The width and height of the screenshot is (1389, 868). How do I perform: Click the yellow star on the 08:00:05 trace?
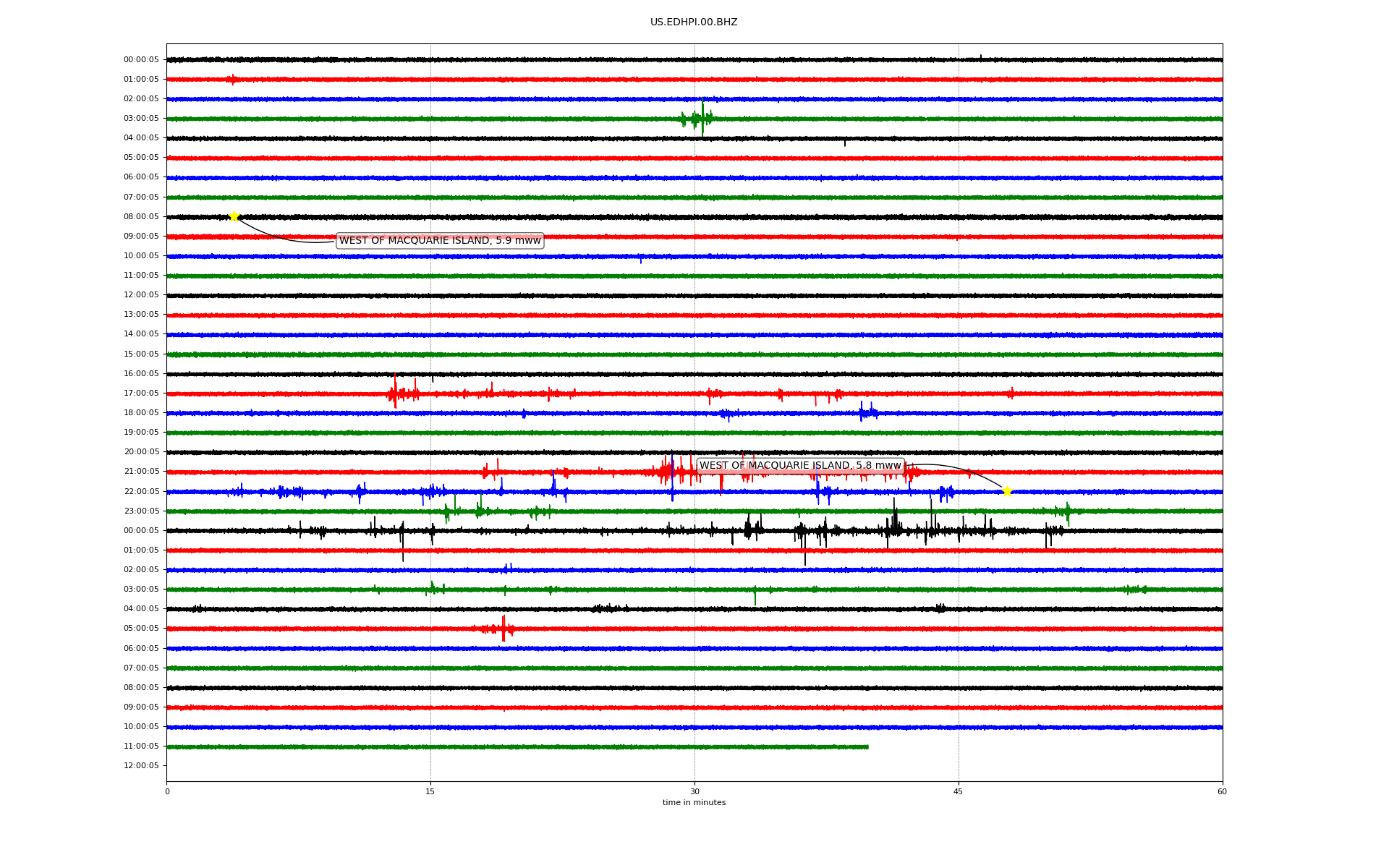pyautogui.click(x=234, y=216)
